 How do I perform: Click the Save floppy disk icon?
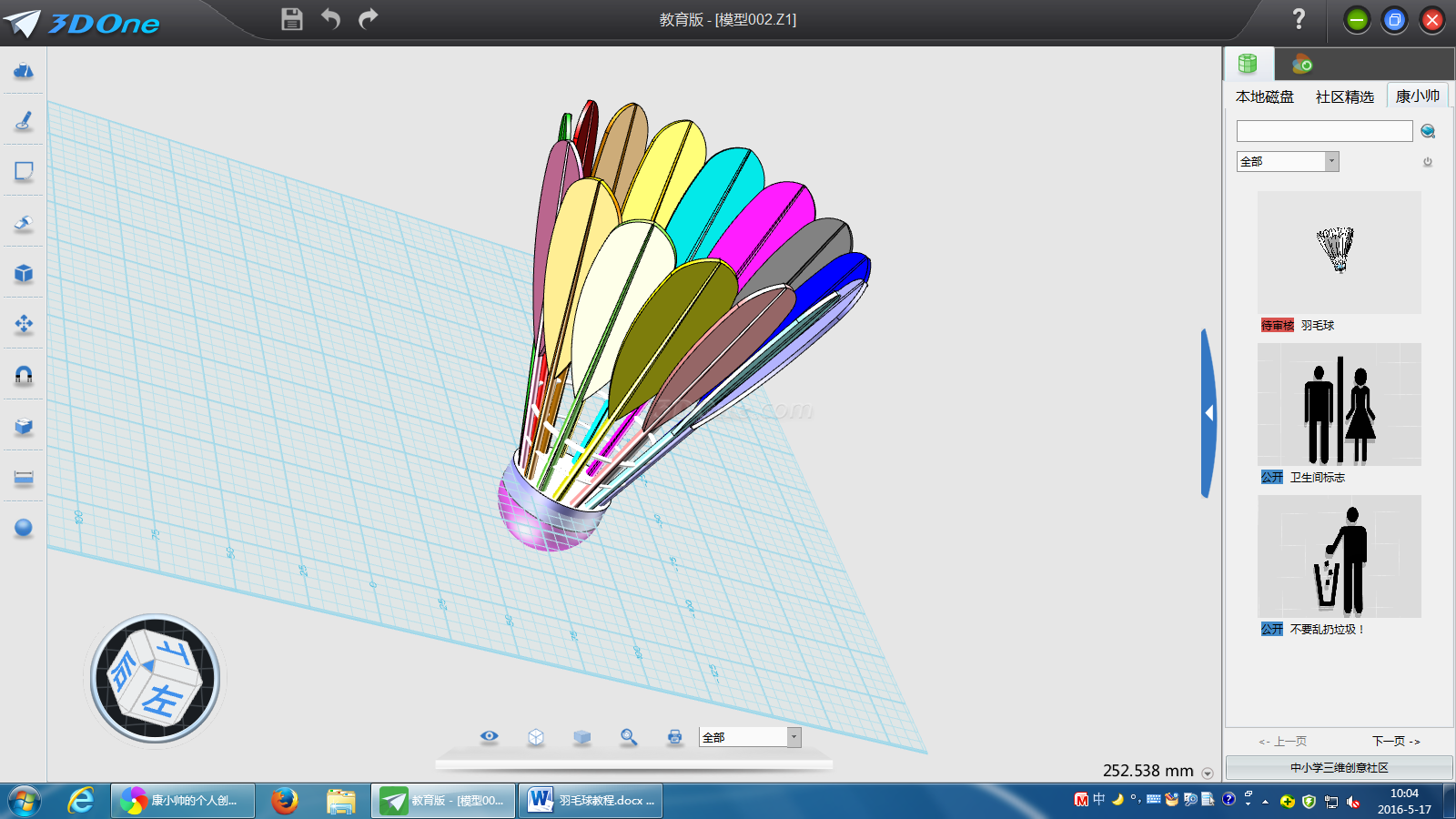pos(291,19)
